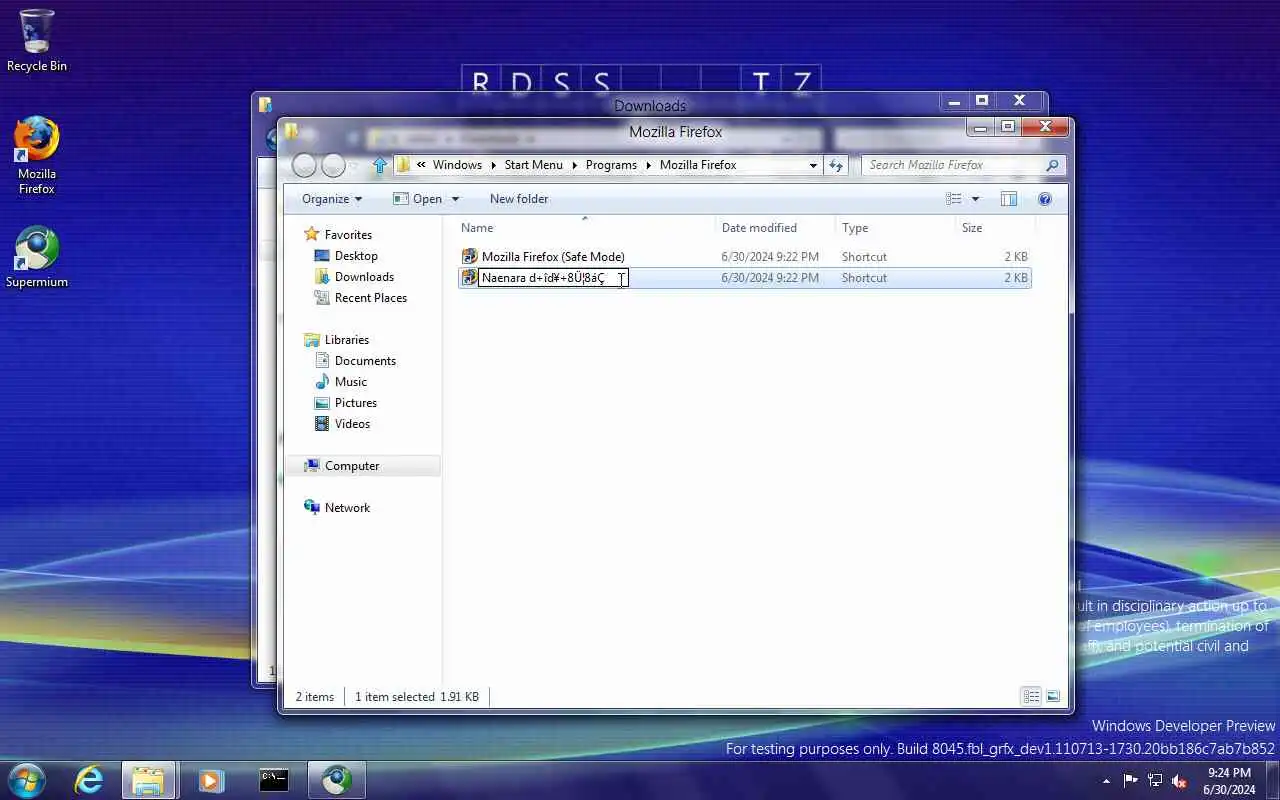Sort by the Name column header

tap(585, 228)
